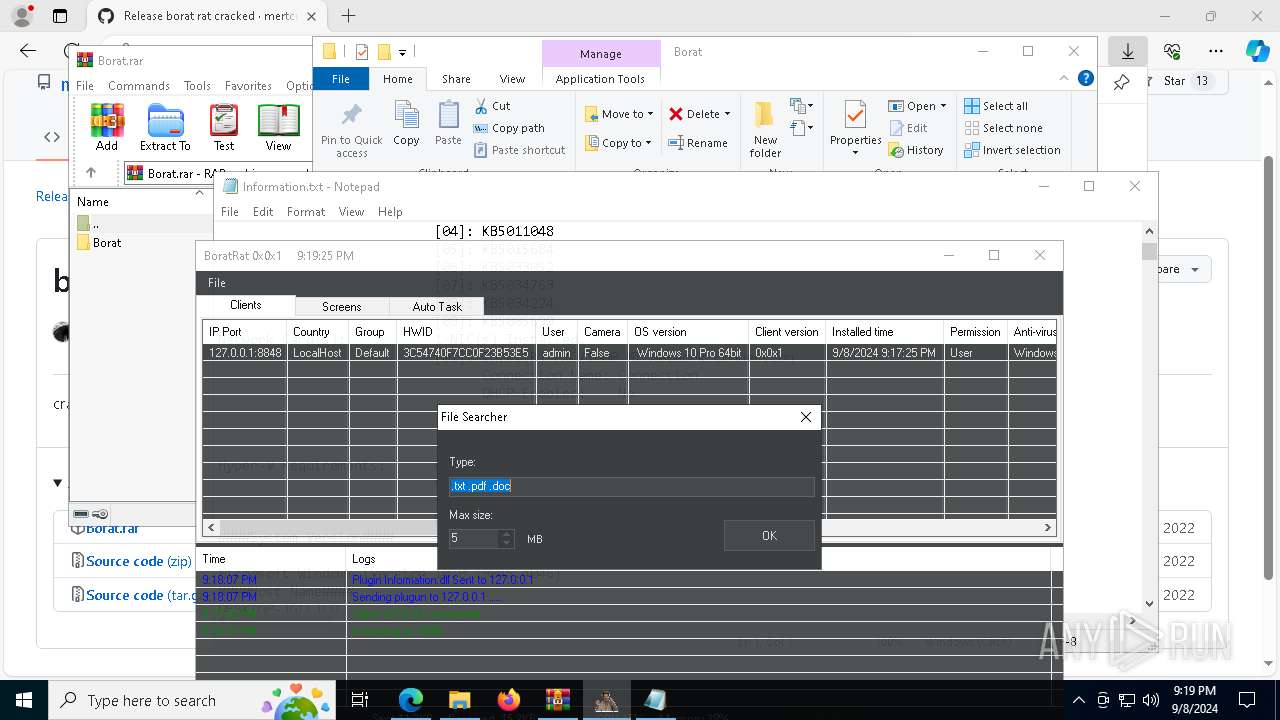Open the Source code (zip) link
Screen dimensions: 1280x720
[x=138, y=561]
